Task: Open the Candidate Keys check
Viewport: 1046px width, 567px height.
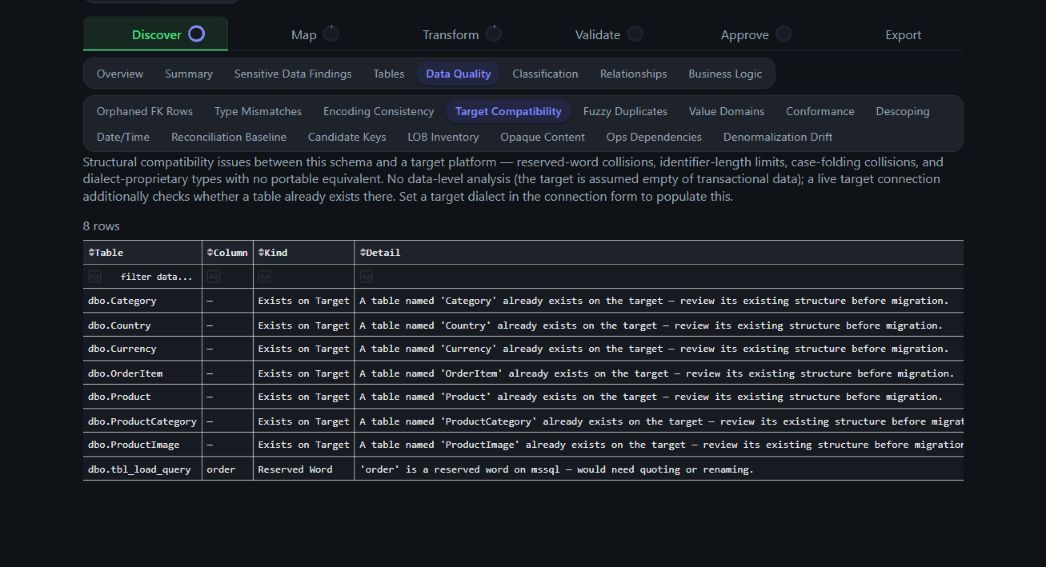Action: [x=347, y=137]
